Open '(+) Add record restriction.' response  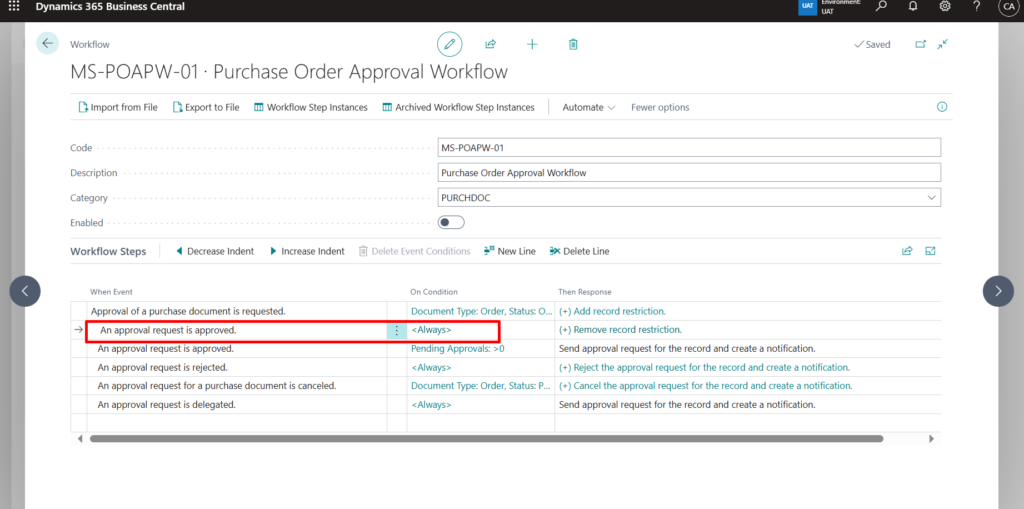coord(613,311)
